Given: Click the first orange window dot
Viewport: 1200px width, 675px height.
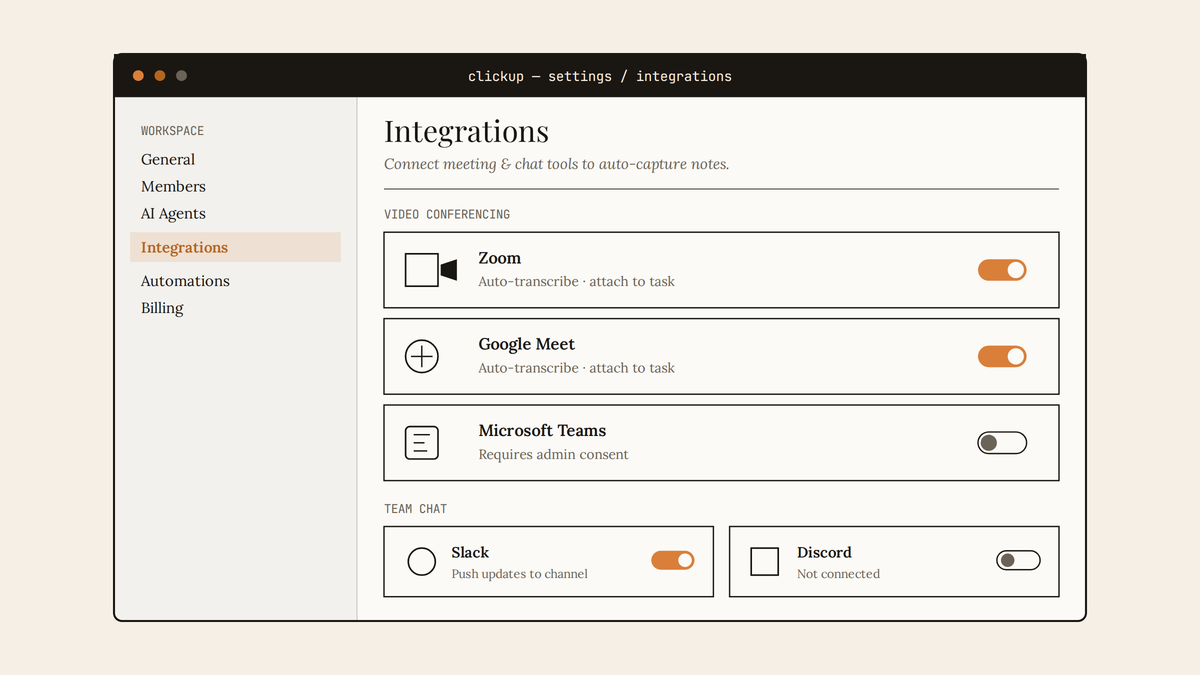Looking at the screenshot, I should 138,76.
